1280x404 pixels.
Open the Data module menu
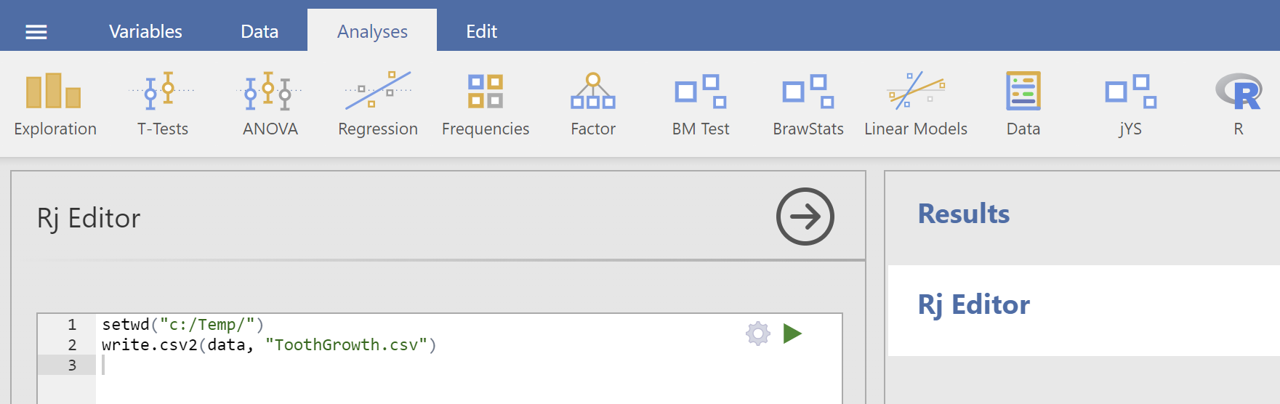pyautogui.click(x=1023, y=104)
